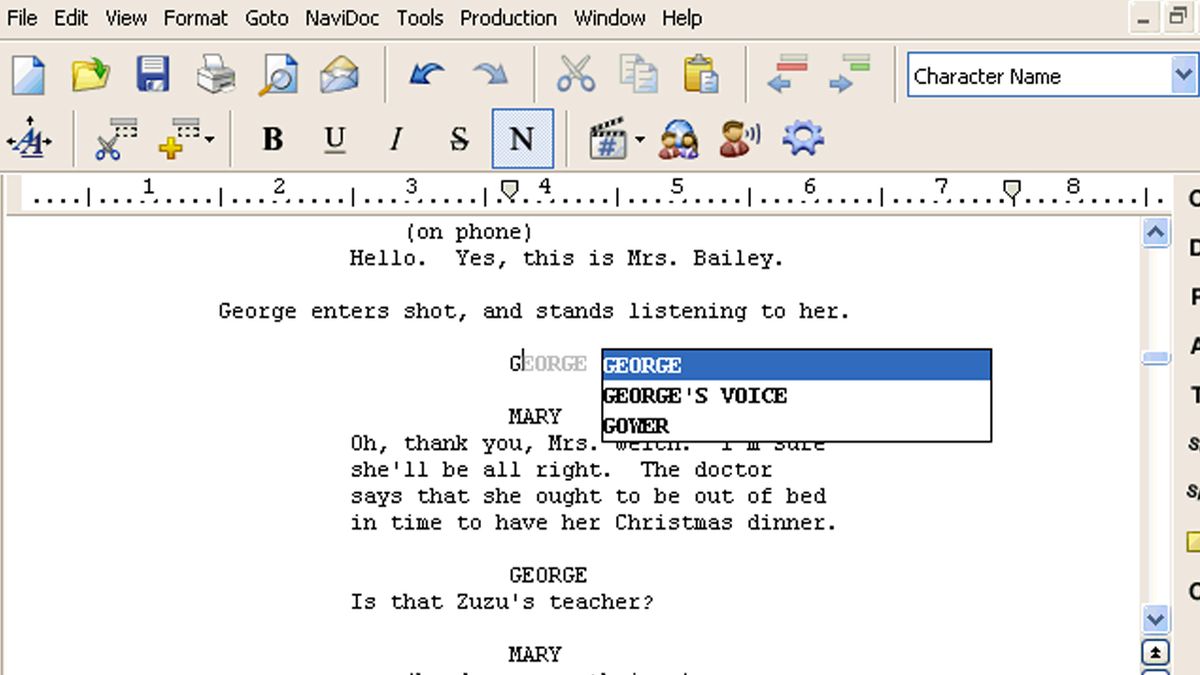Save the current script
Image resolution: width=1200 pixels, height=675 pixels.
click(x=152, y=74)
